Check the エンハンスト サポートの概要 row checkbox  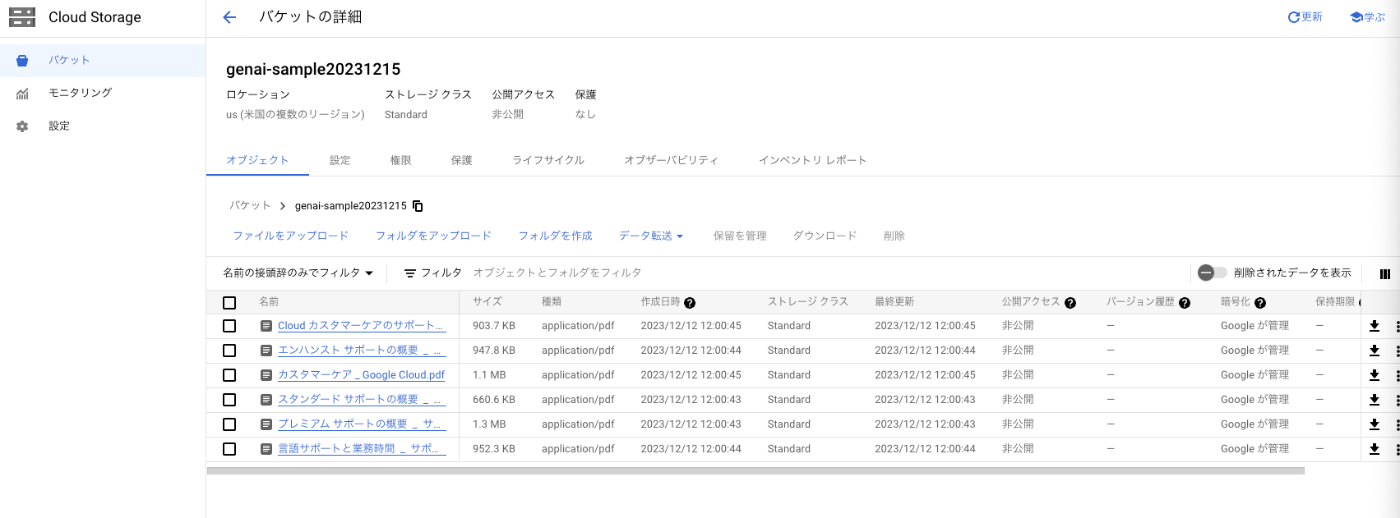tap(229, 351)
